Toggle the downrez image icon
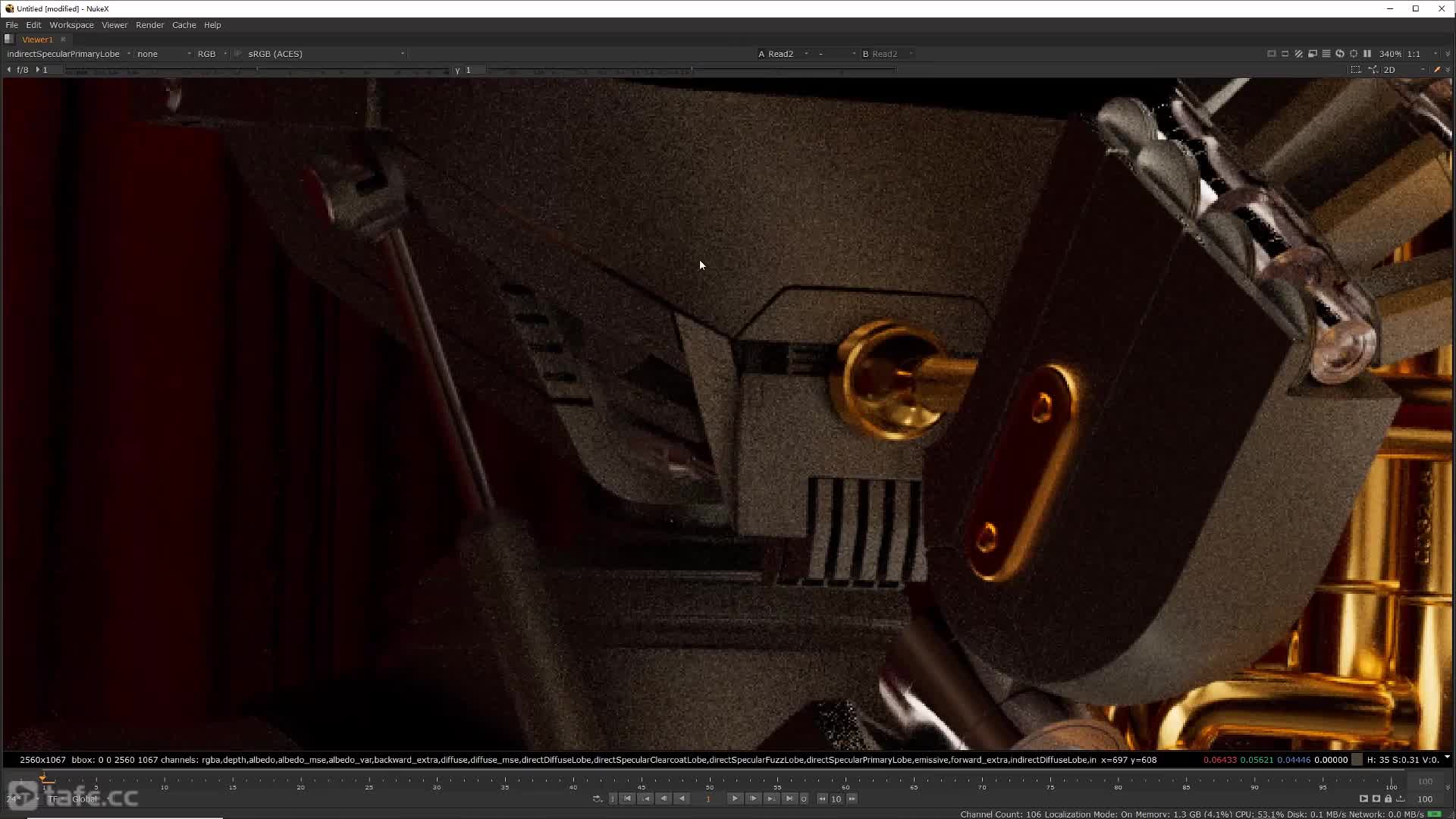 [1313, 54]
